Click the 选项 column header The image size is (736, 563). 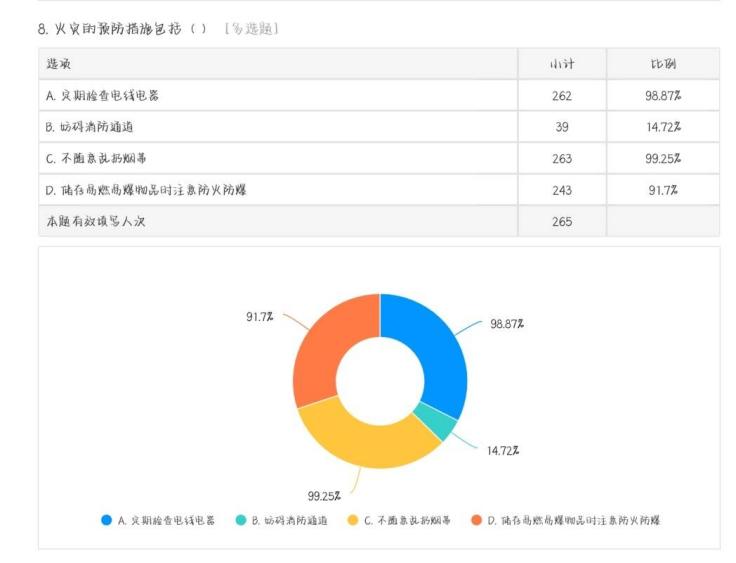tap(58, 64)
